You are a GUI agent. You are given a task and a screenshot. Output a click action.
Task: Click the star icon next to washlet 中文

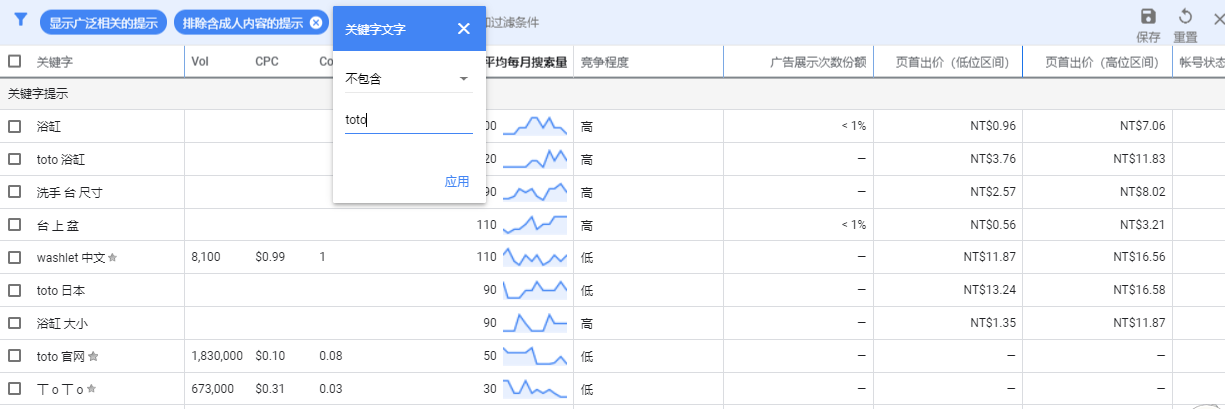[113, 258]
